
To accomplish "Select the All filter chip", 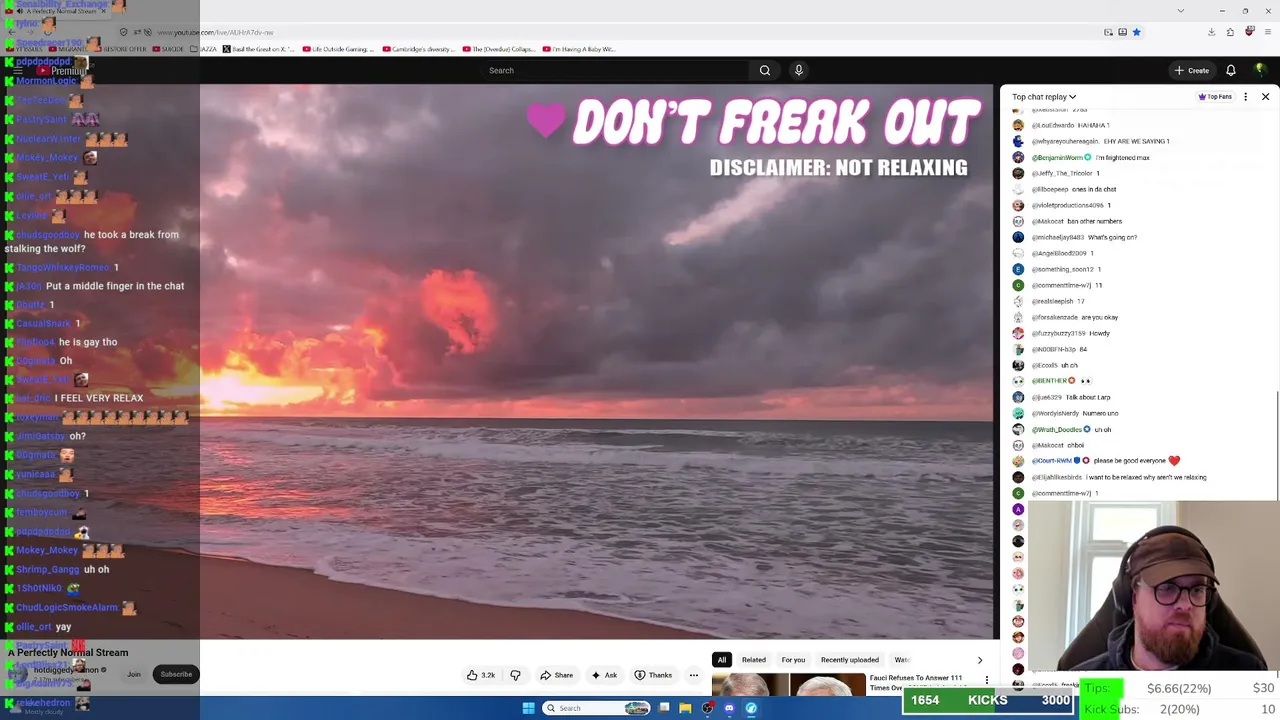I will tap(721, 660).
